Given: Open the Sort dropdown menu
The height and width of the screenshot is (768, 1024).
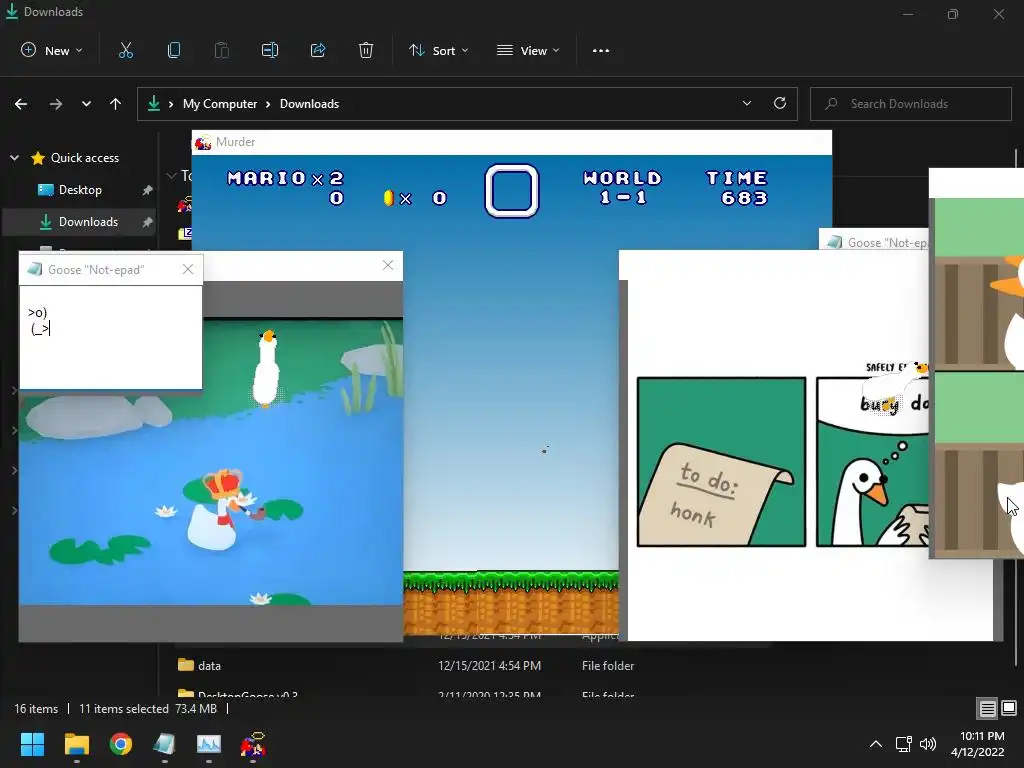Looking at the screenshot, I should (x=438, y=50).
